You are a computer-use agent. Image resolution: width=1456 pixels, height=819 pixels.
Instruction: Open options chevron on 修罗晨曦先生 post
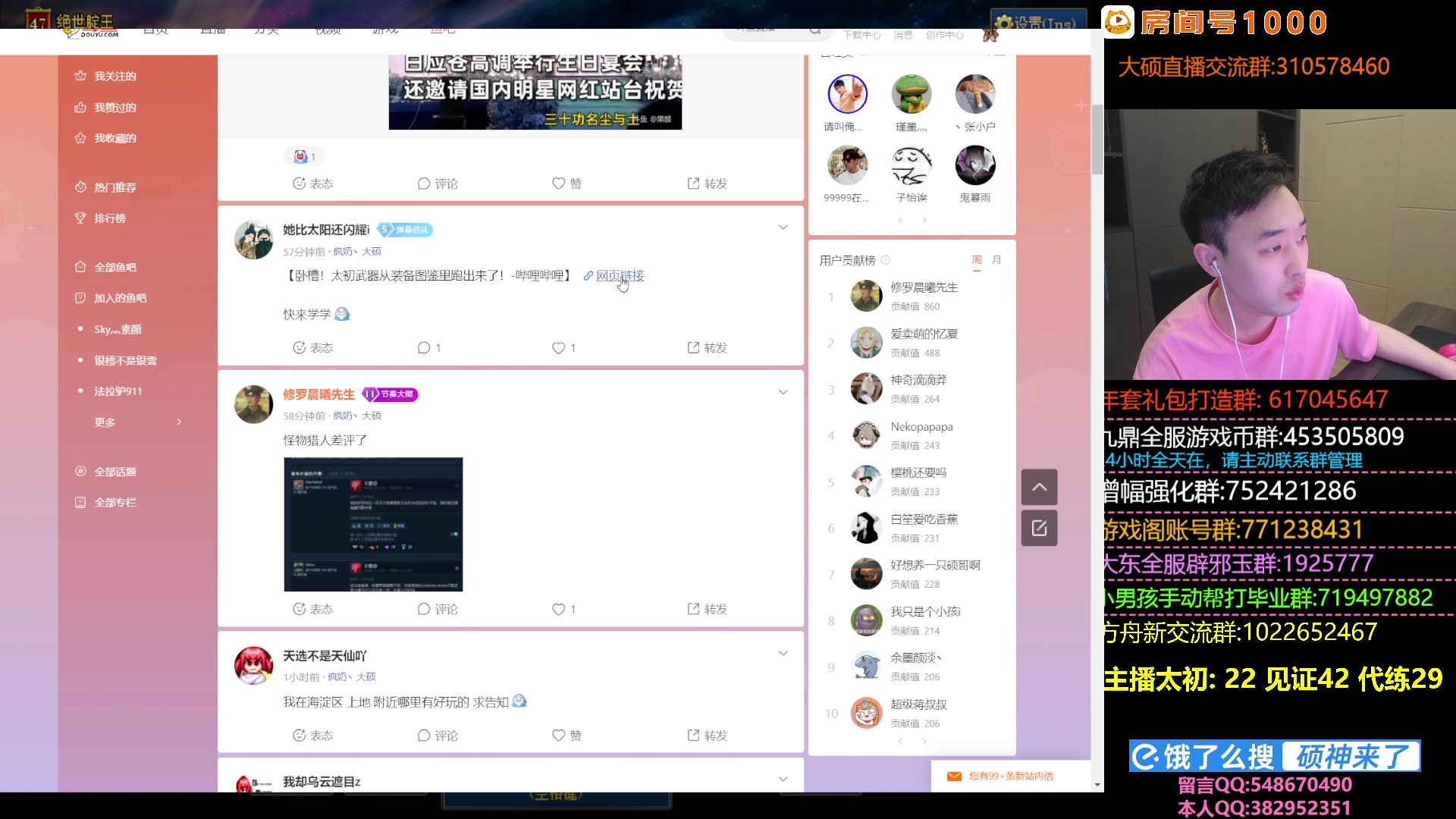(x=783, y=392)
